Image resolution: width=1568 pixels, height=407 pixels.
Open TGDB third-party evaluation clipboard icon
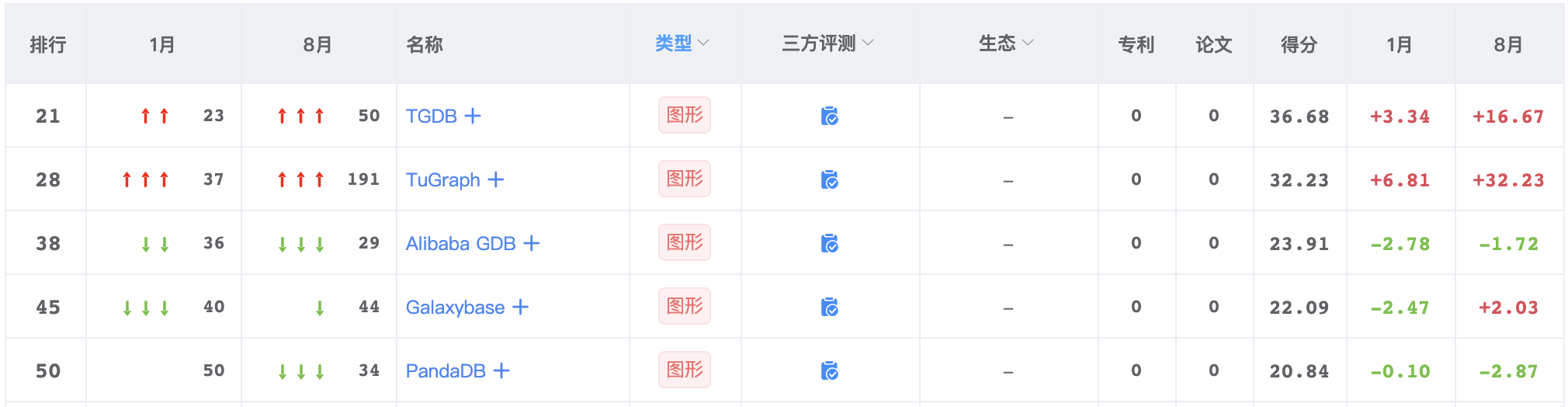tap(829, 116)
